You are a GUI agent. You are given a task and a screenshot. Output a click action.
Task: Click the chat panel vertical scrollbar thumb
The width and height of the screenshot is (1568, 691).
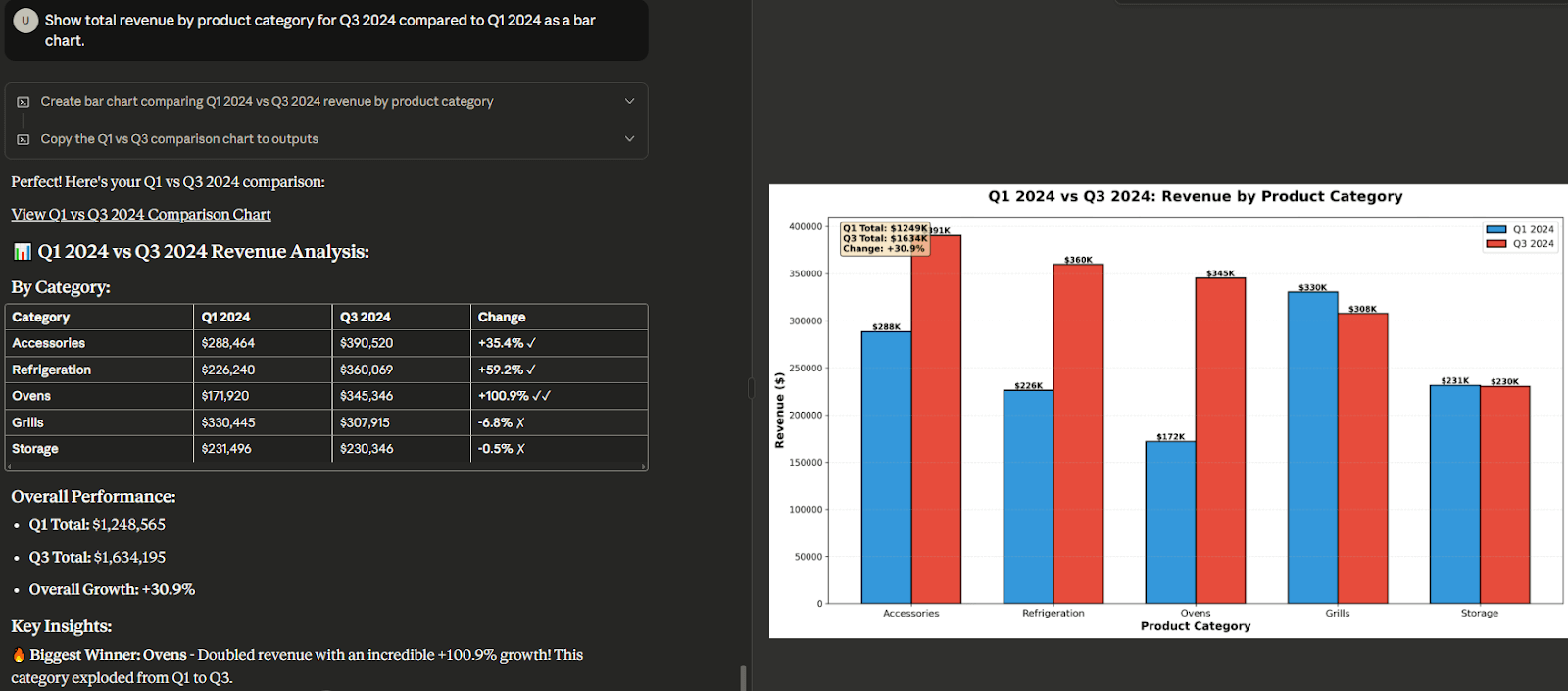(743, 677)
